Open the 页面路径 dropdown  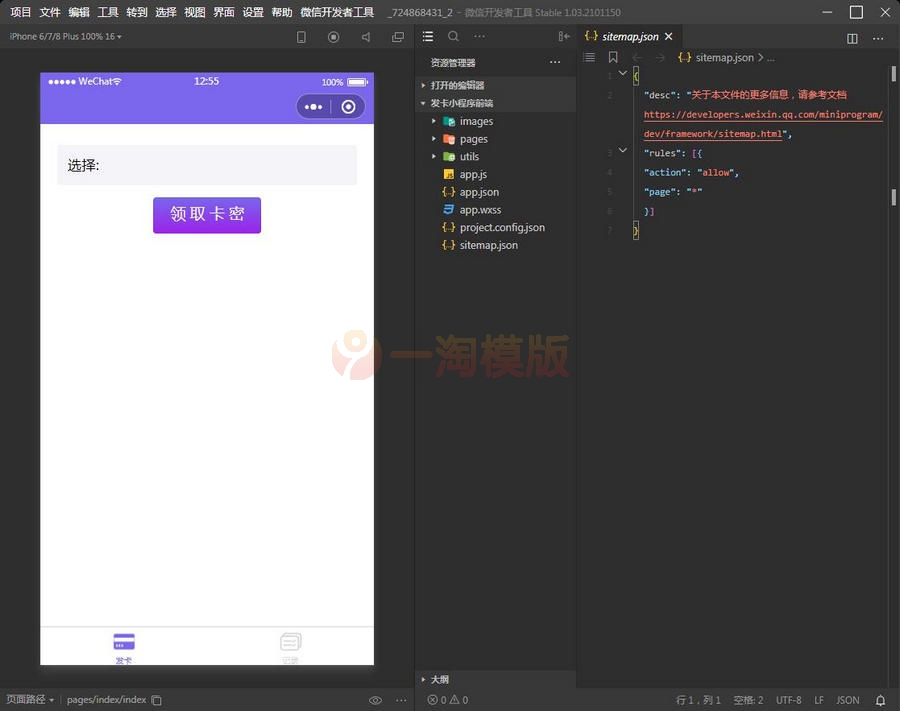coord(30,700)
